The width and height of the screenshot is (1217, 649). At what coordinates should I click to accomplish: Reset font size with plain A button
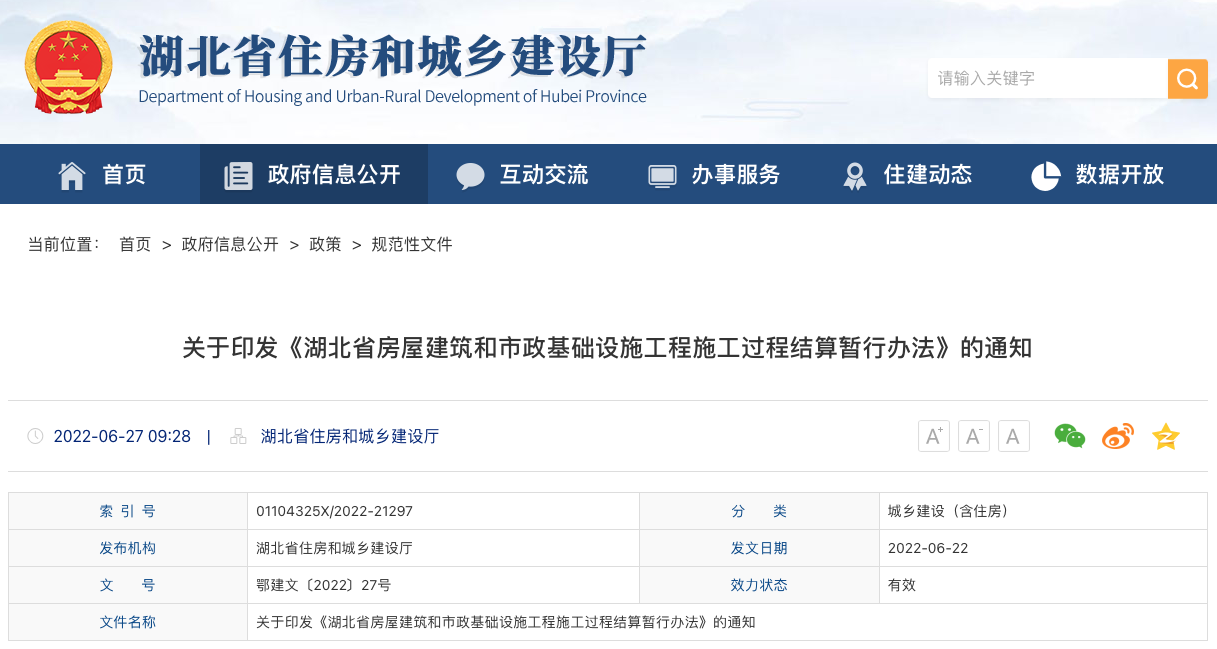(x=1013, y=436)
